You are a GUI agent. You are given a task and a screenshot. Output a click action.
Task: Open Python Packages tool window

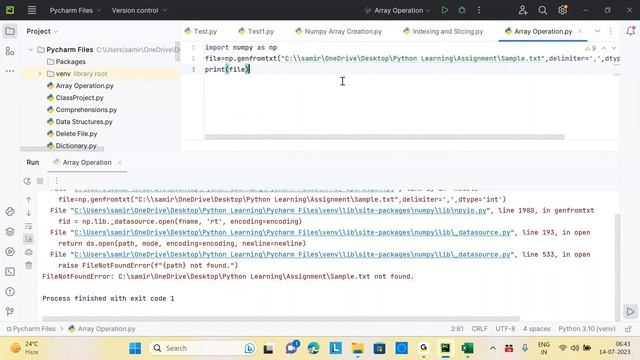(10, 231)
